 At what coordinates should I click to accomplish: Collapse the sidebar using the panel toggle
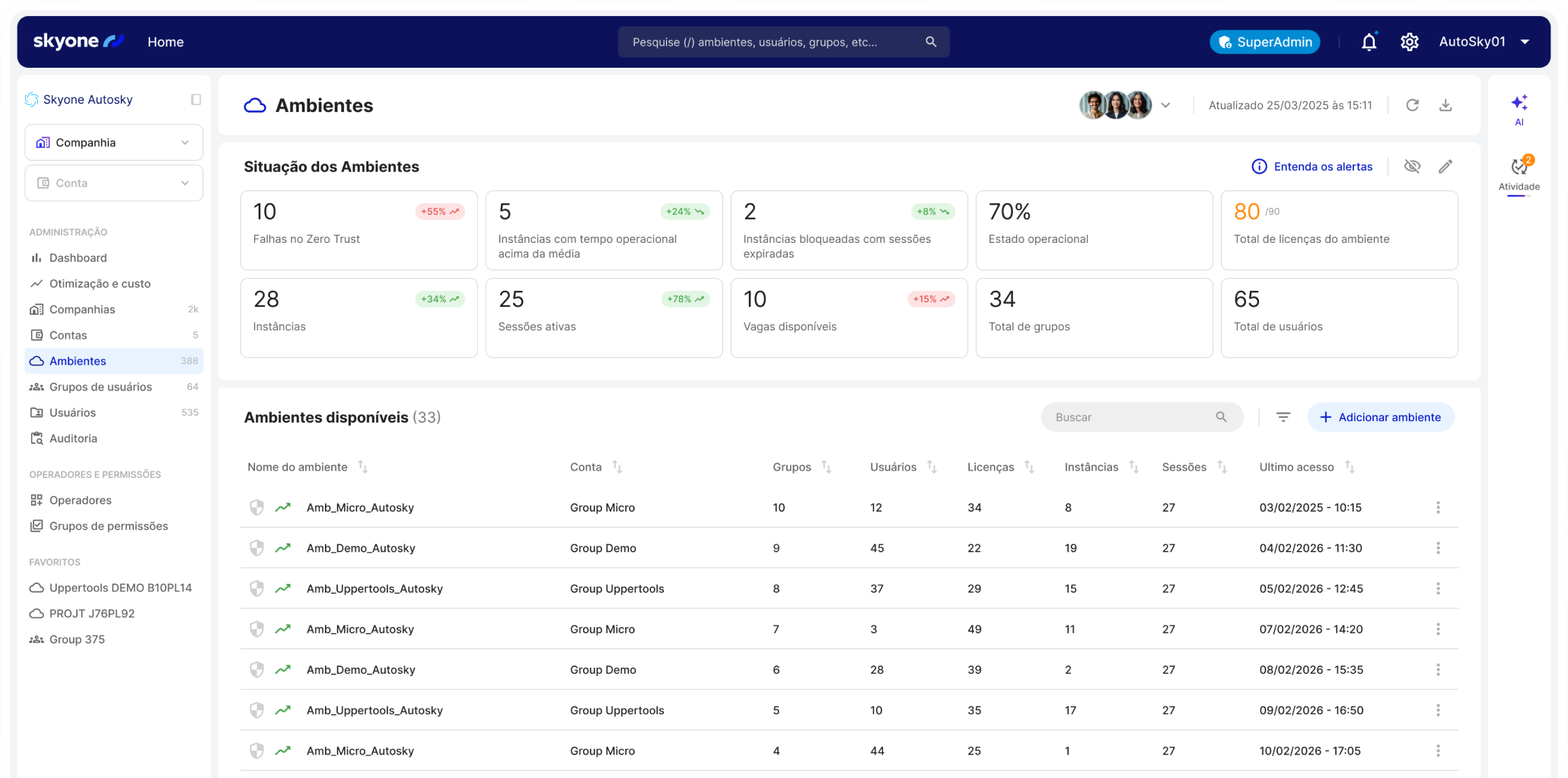pos(196,100)
